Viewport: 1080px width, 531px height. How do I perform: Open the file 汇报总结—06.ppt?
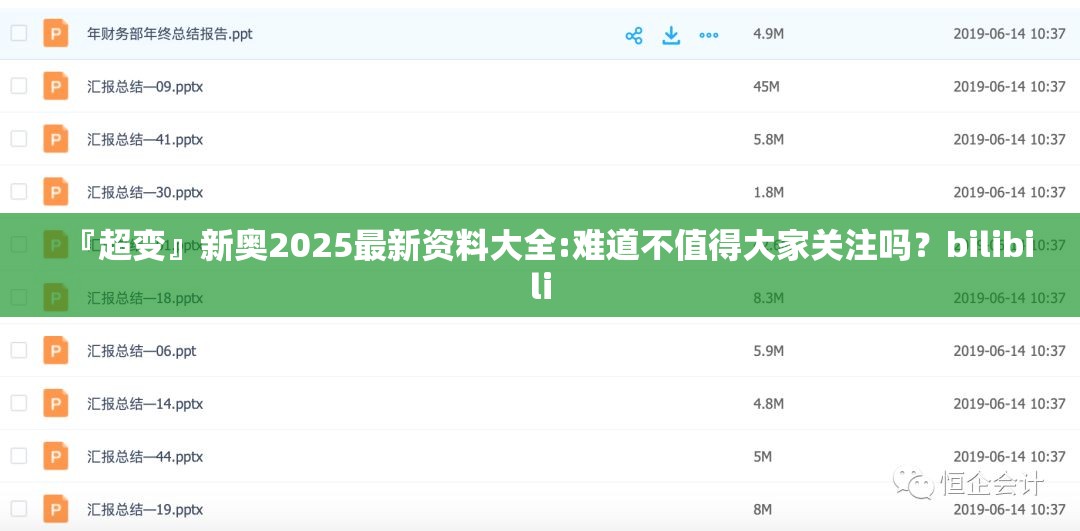point(141,351)
